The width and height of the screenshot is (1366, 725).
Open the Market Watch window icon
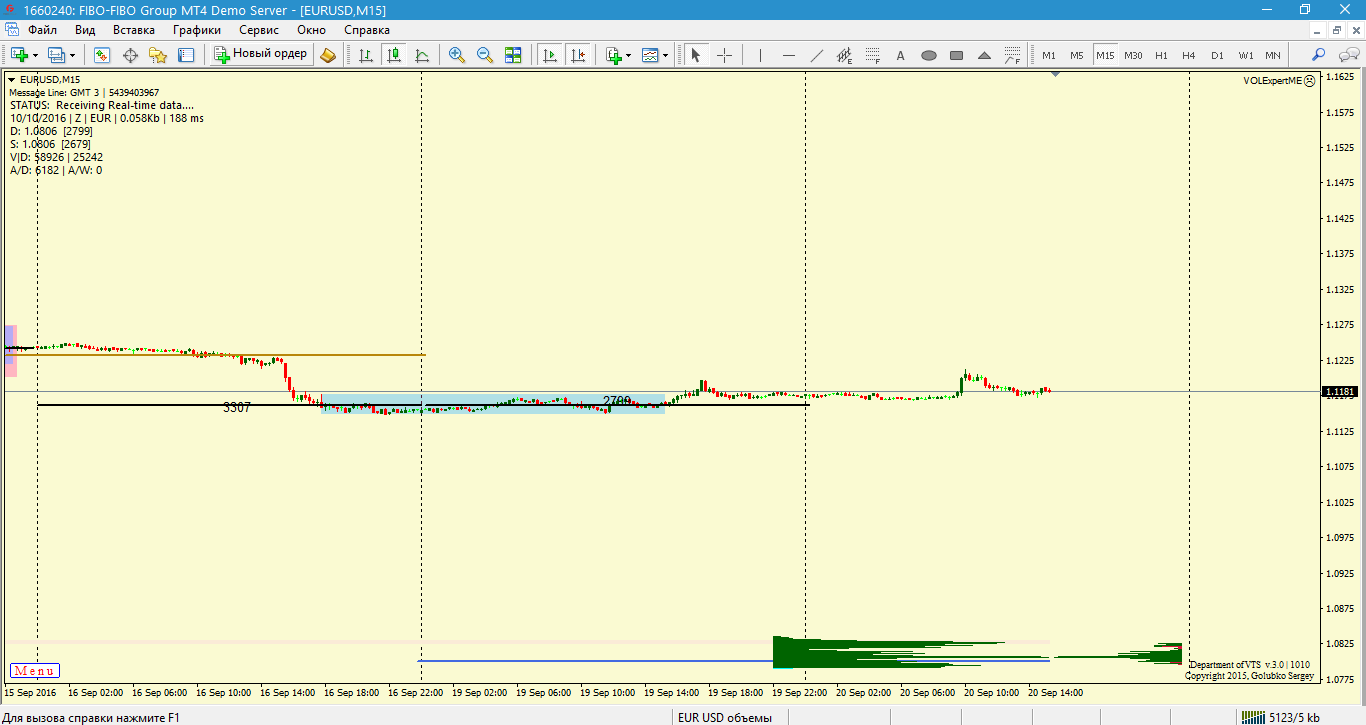(101, 55)
